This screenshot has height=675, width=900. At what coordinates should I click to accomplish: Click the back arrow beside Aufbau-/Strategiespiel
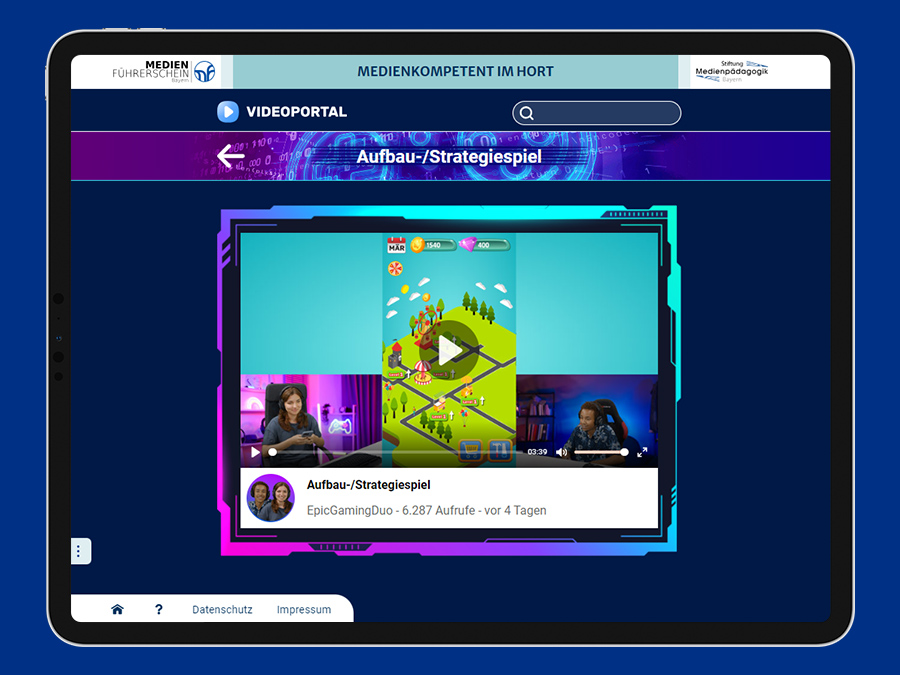[x=231, y=156]
